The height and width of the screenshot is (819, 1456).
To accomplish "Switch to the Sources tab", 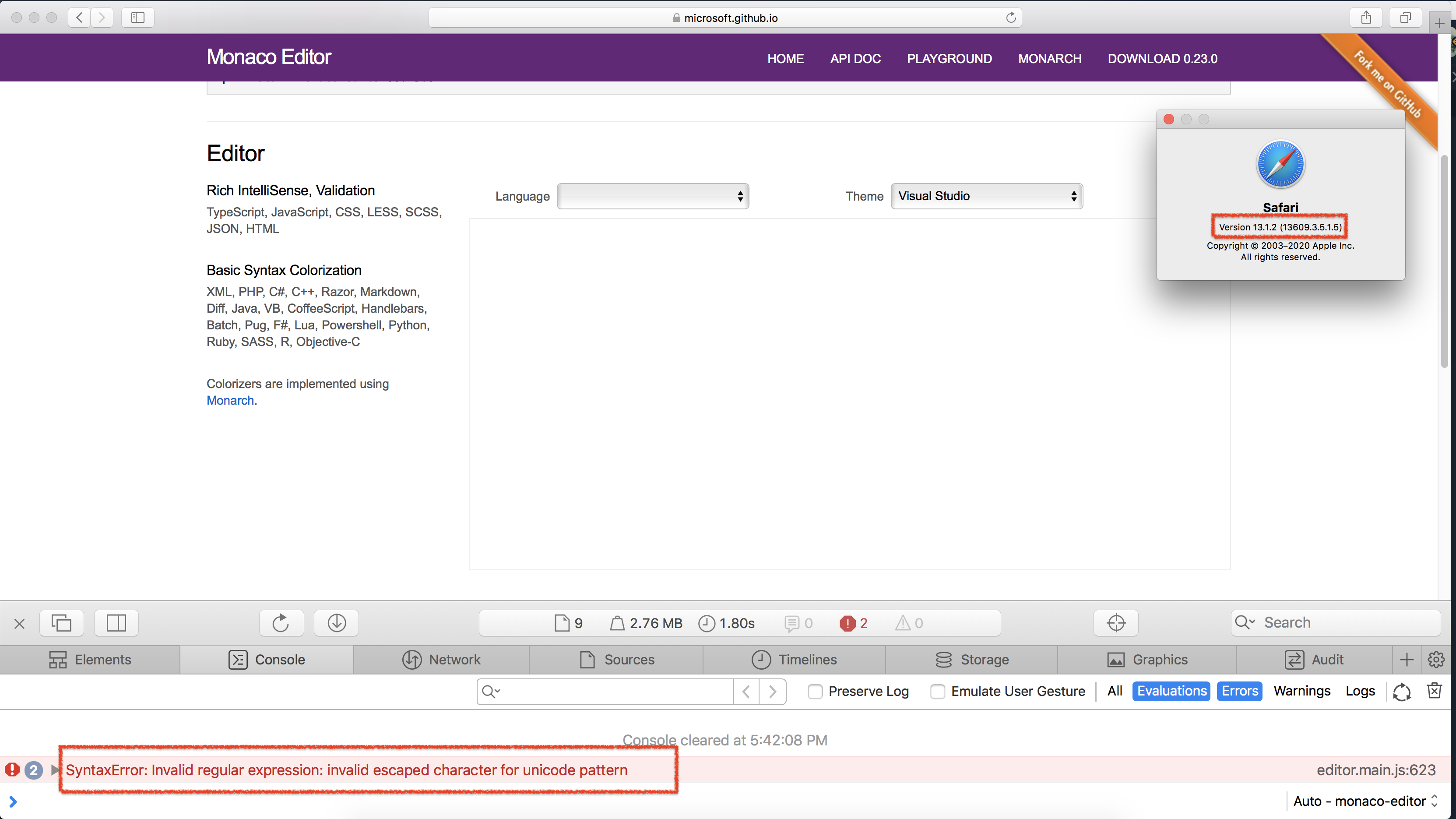I will [617, 660].
